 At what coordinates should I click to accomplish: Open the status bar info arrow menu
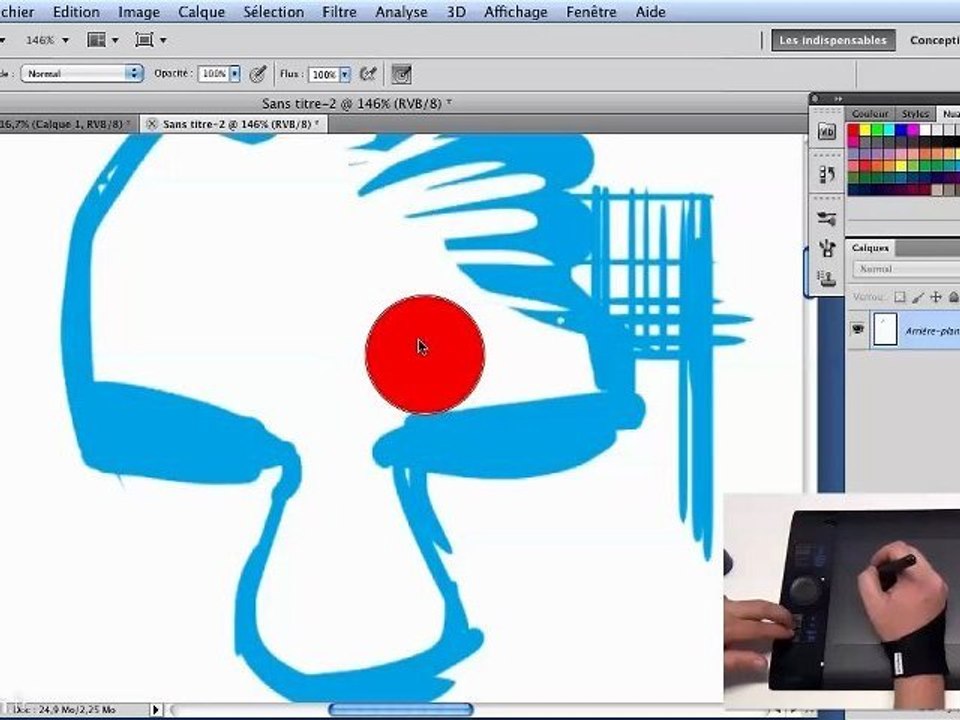click(x=156, y=710)
